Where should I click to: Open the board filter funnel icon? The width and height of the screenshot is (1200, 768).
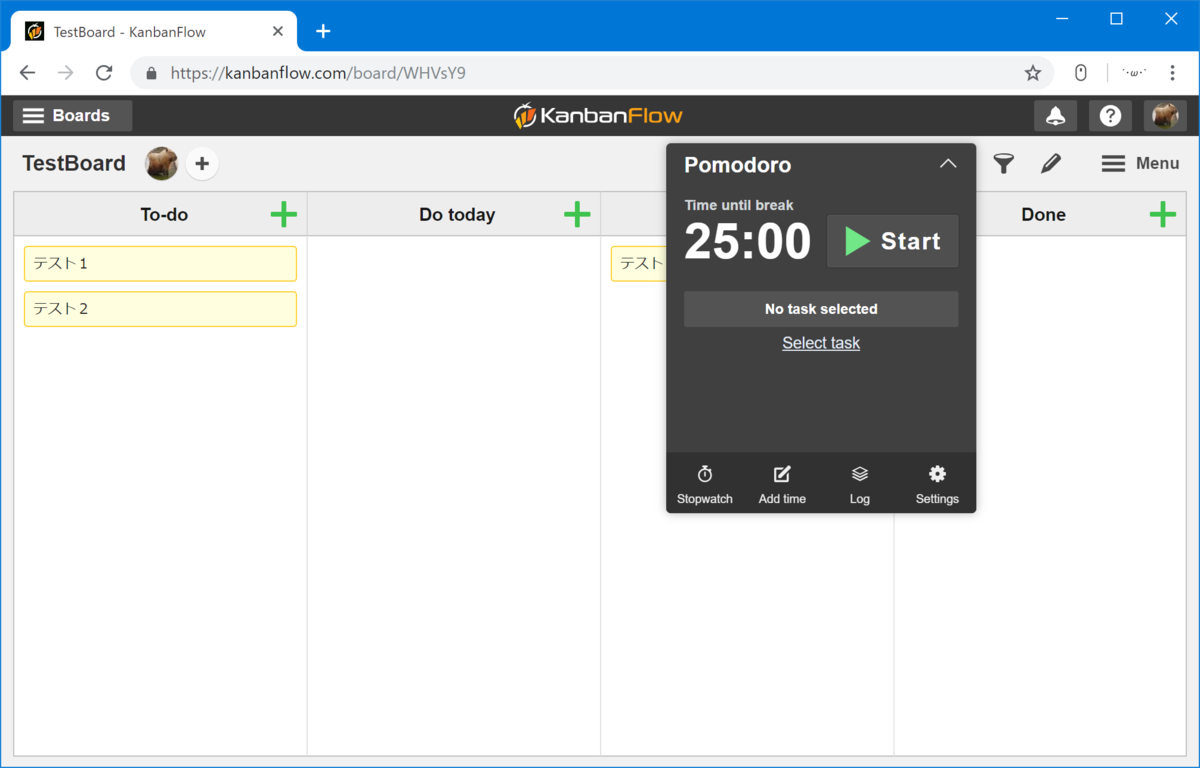click(1004, 163)
